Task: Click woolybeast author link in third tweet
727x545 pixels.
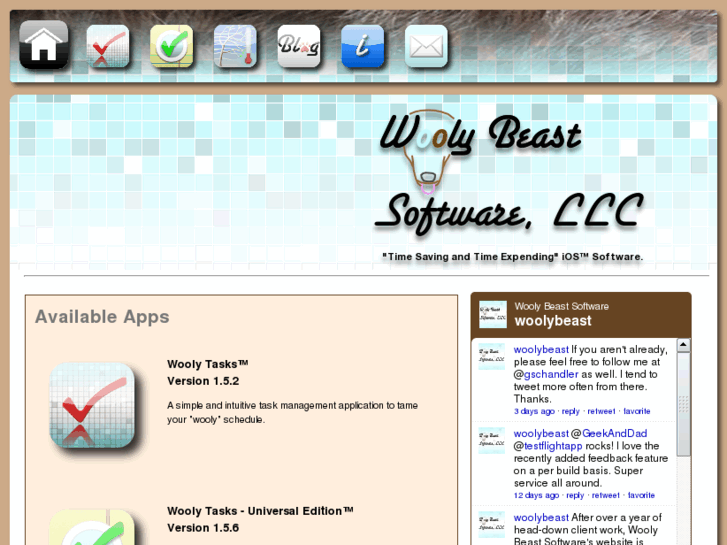Action: click(x=541, y=517)
